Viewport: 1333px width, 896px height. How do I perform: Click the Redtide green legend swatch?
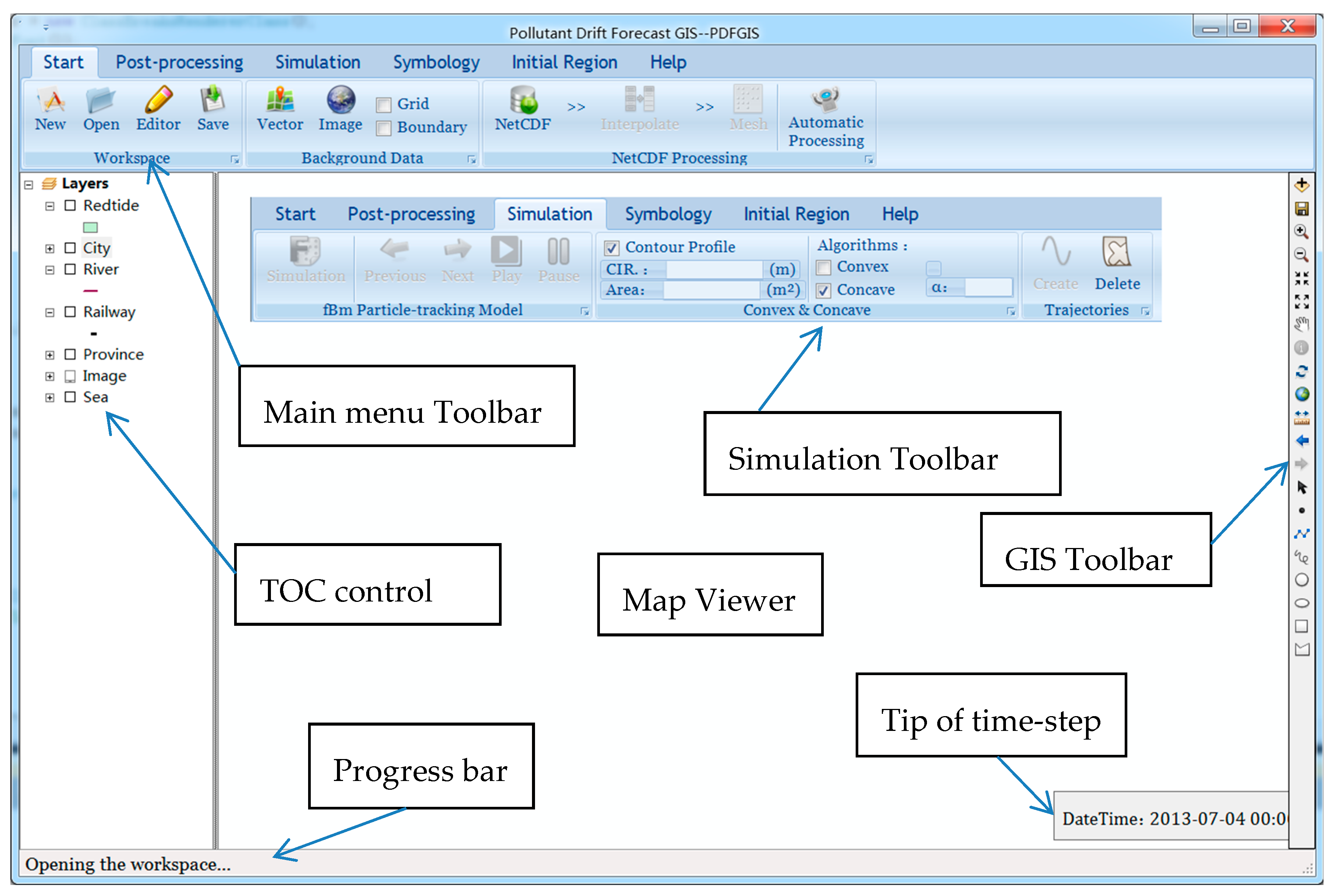90,227
